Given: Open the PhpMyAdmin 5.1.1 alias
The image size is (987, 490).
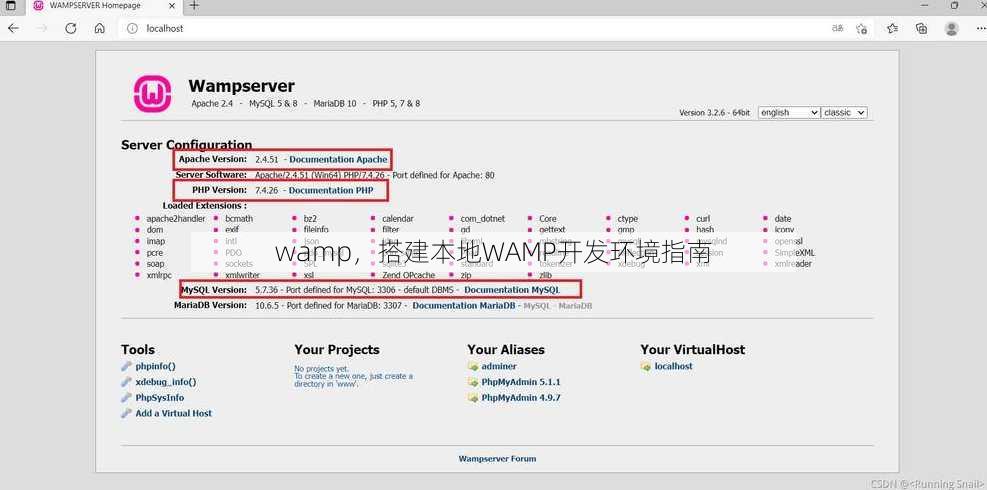Looking at the screenshot, I should pyautogui.click(x=521, y=382).
